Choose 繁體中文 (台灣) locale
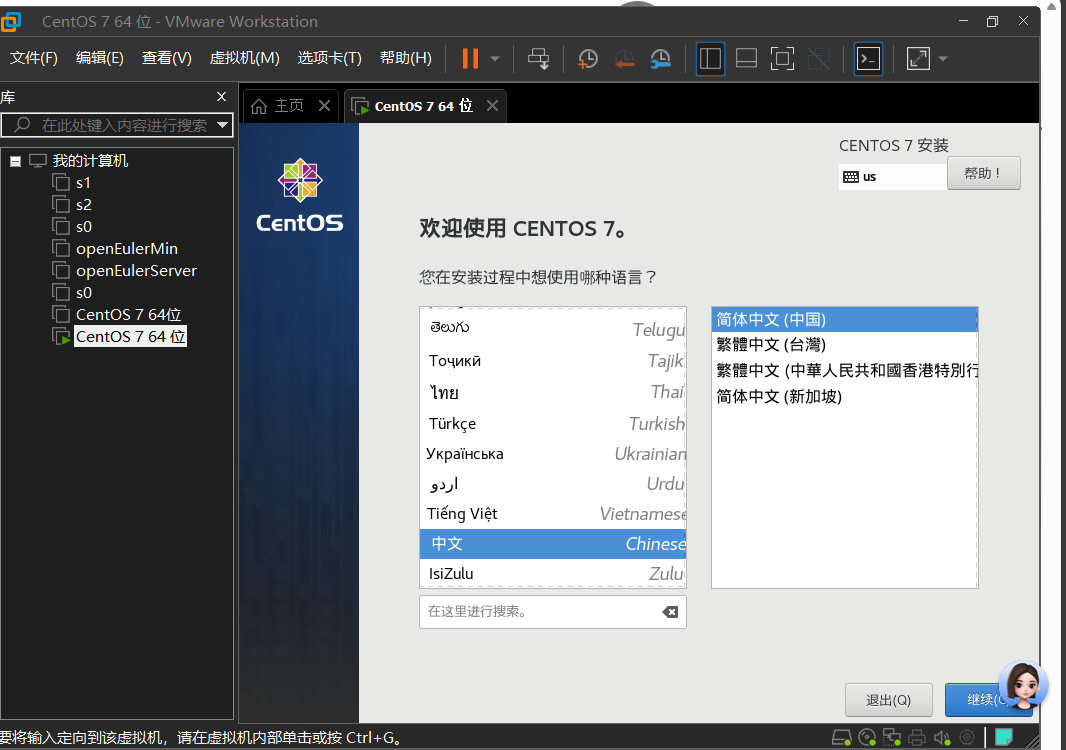This screenshot has width=1066, height=750. click(844, 345)
